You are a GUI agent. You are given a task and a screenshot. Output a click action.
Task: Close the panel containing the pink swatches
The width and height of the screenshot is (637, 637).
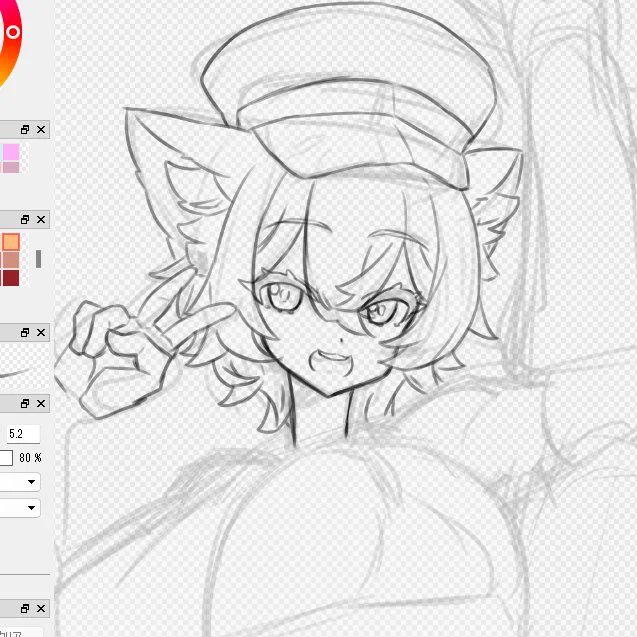pyautogui.click(x=41, y=130)
